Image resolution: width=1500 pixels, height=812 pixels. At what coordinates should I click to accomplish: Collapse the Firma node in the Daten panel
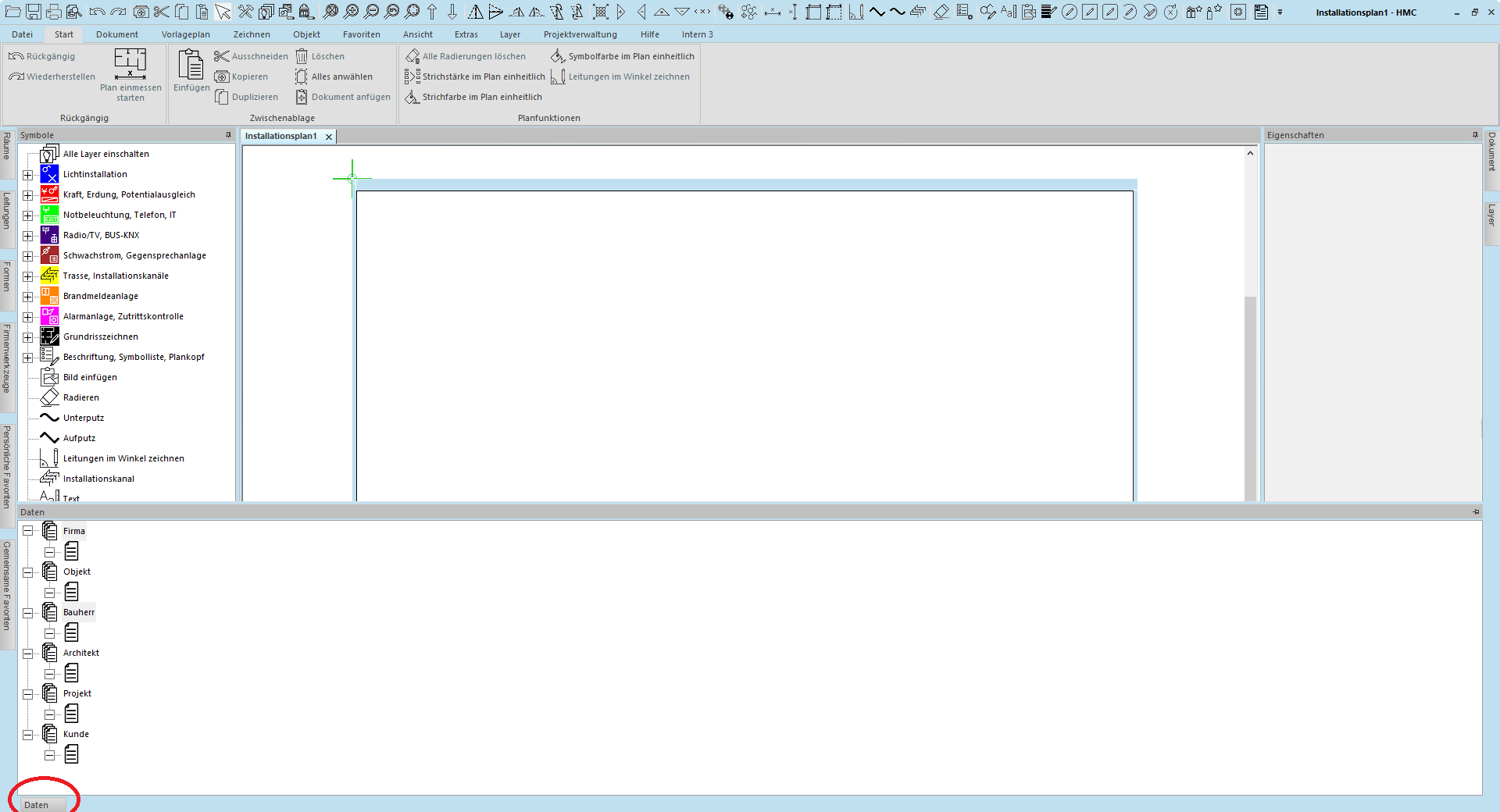(28, 531)
